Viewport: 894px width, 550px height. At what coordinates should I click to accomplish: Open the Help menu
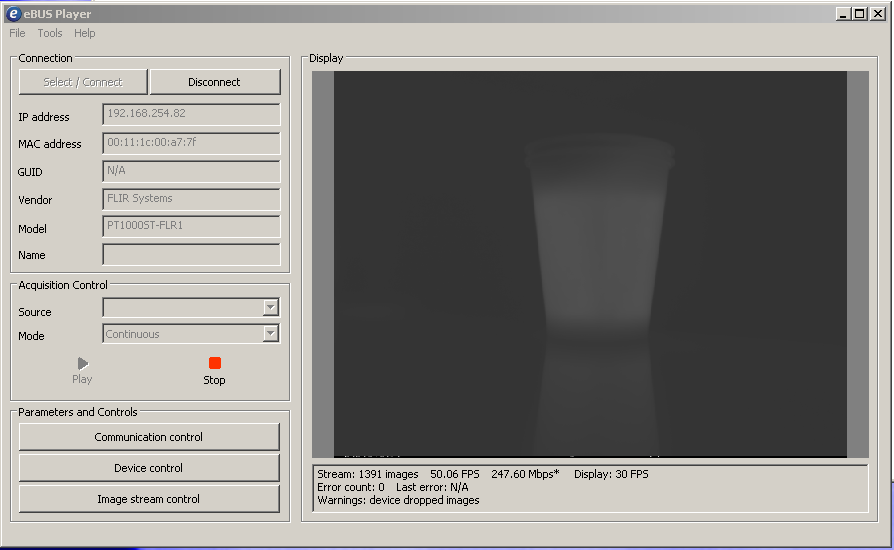pyautogui.click(x=85, y=33)
